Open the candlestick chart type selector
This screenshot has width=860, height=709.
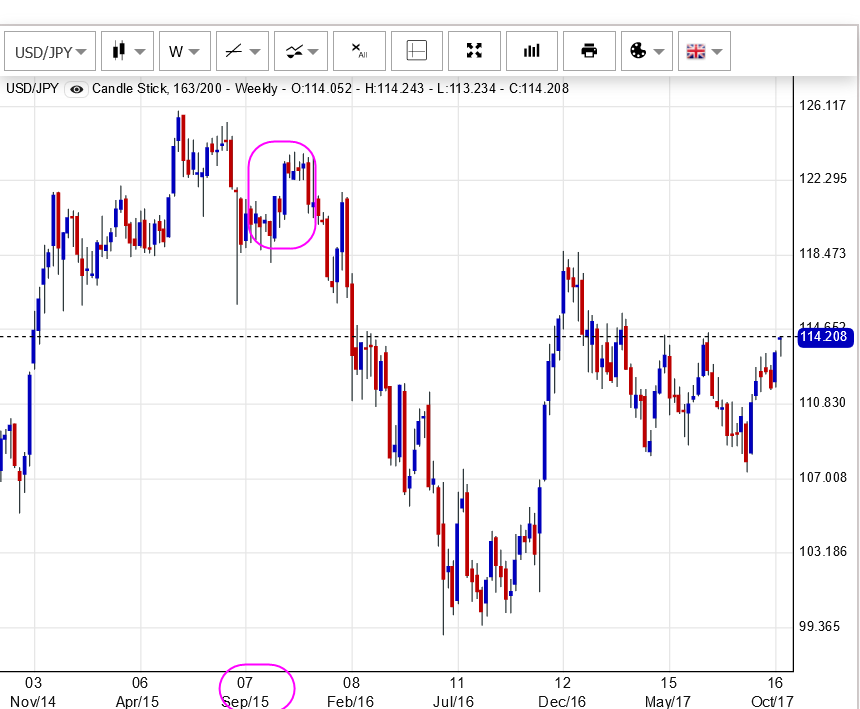coord(127,51)
